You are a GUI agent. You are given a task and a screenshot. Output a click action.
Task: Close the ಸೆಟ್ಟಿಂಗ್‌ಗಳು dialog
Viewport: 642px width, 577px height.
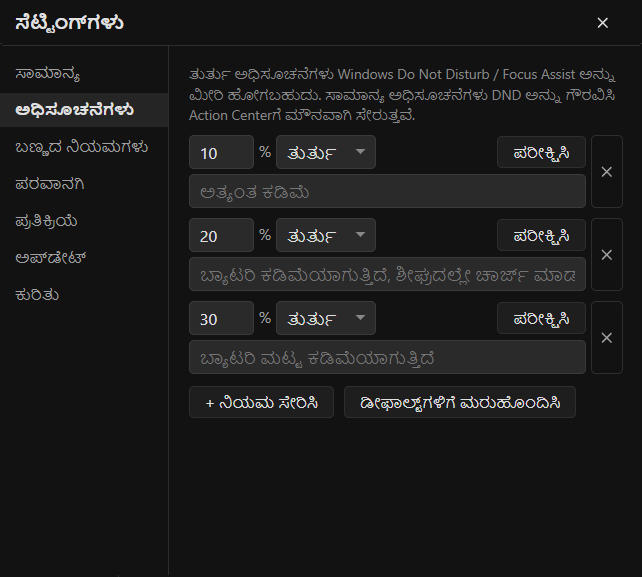(x=602, y=23)
